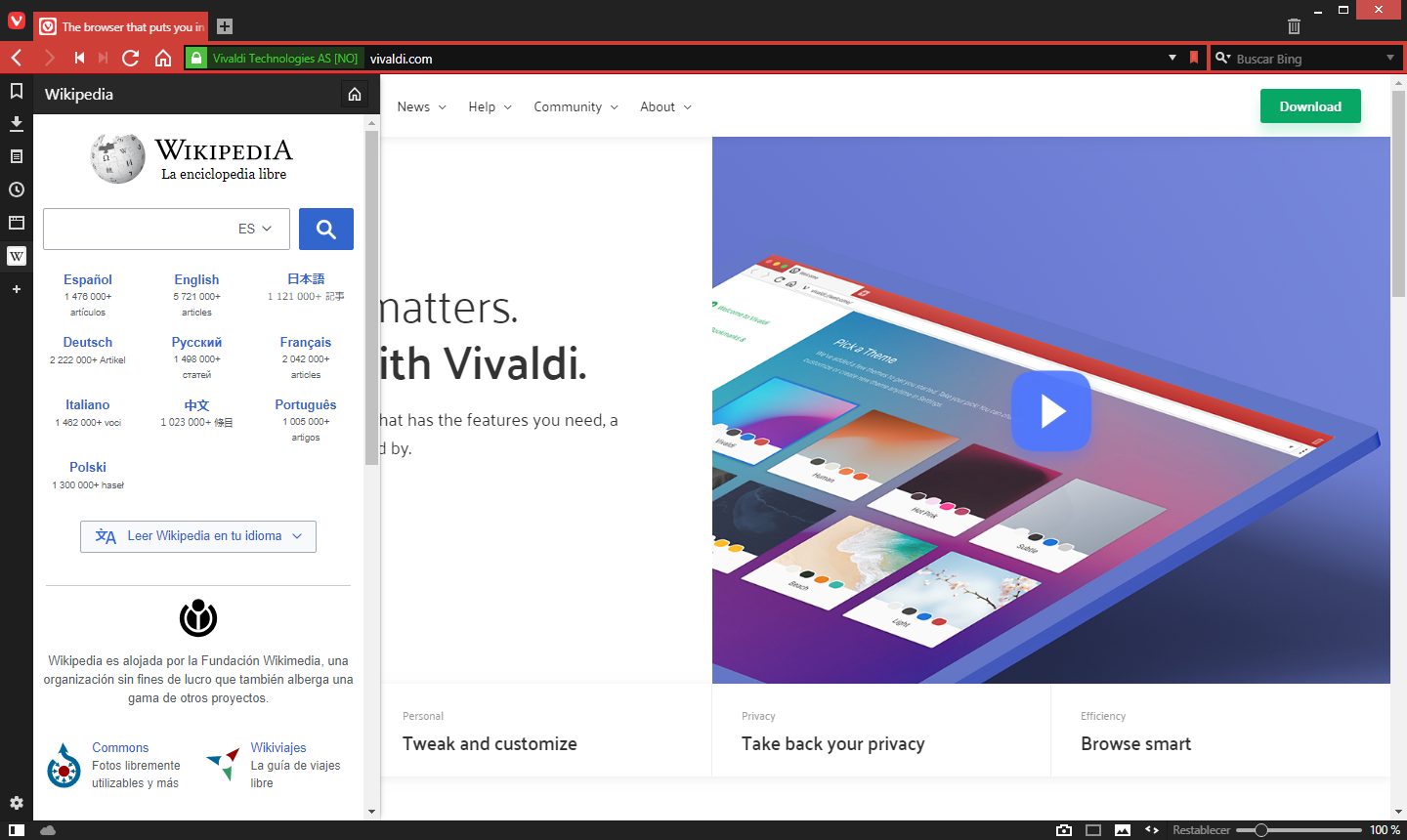Open the Window panel
This screenshot has height=840, width=1407.
17,223
